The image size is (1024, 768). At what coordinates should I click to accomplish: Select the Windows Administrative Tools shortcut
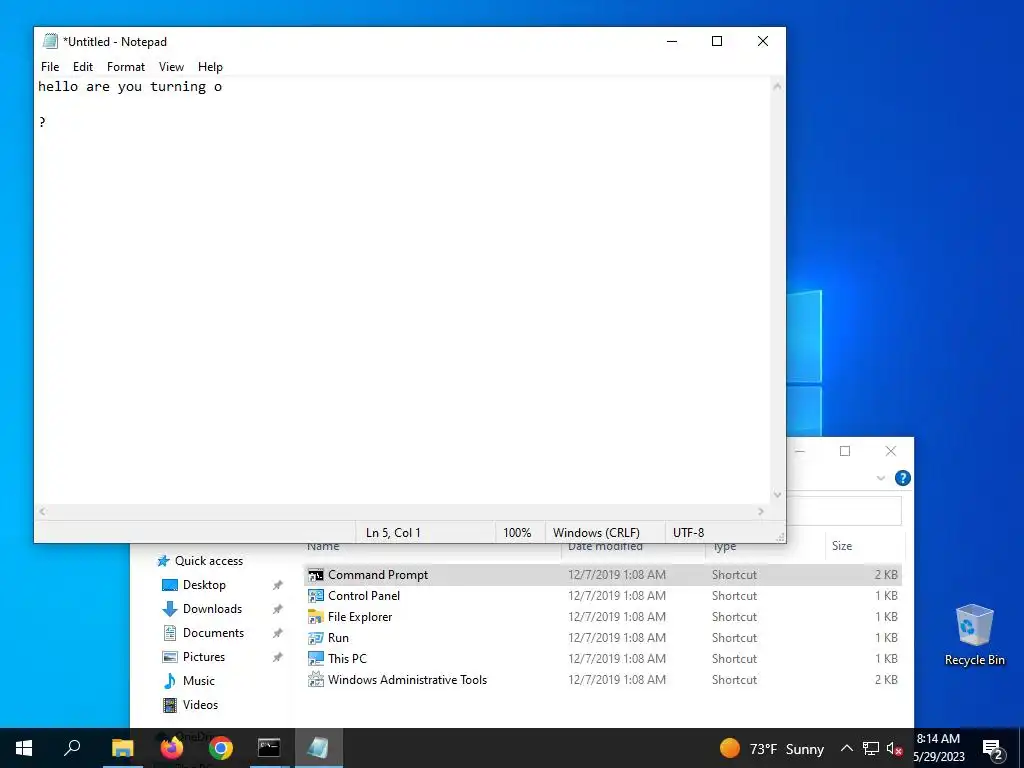point(603,679)
